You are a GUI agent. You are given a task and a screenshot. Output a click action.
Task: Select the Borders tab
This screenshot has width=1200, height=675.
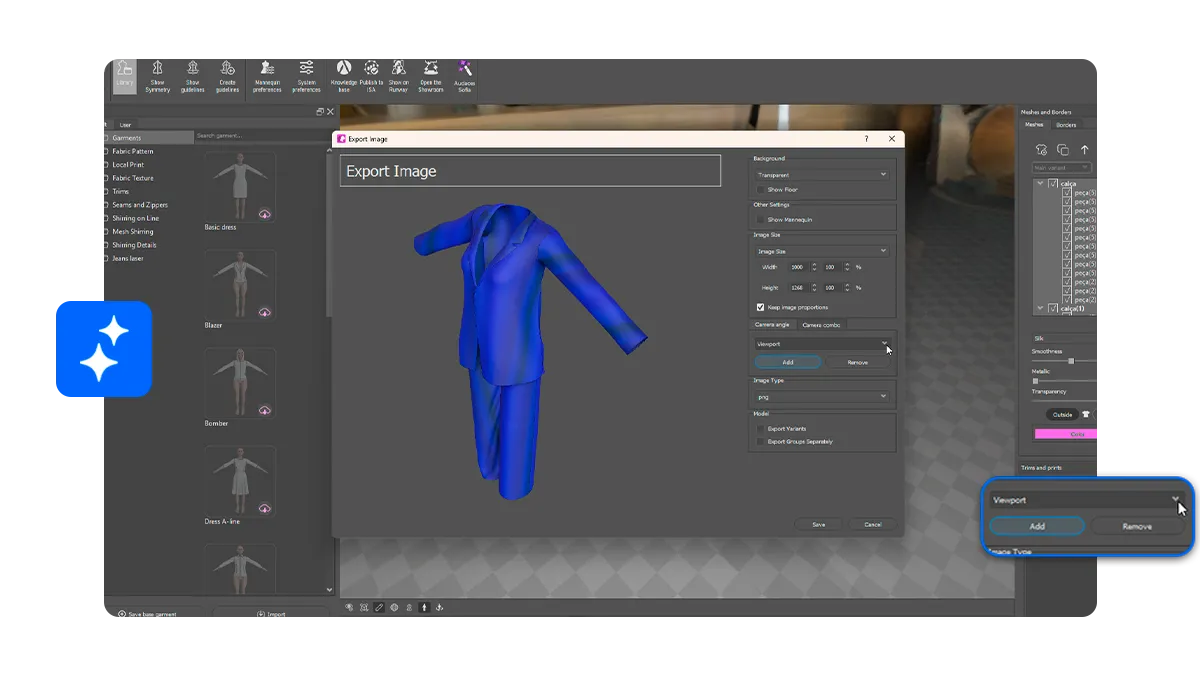(x=1066, y=125)
